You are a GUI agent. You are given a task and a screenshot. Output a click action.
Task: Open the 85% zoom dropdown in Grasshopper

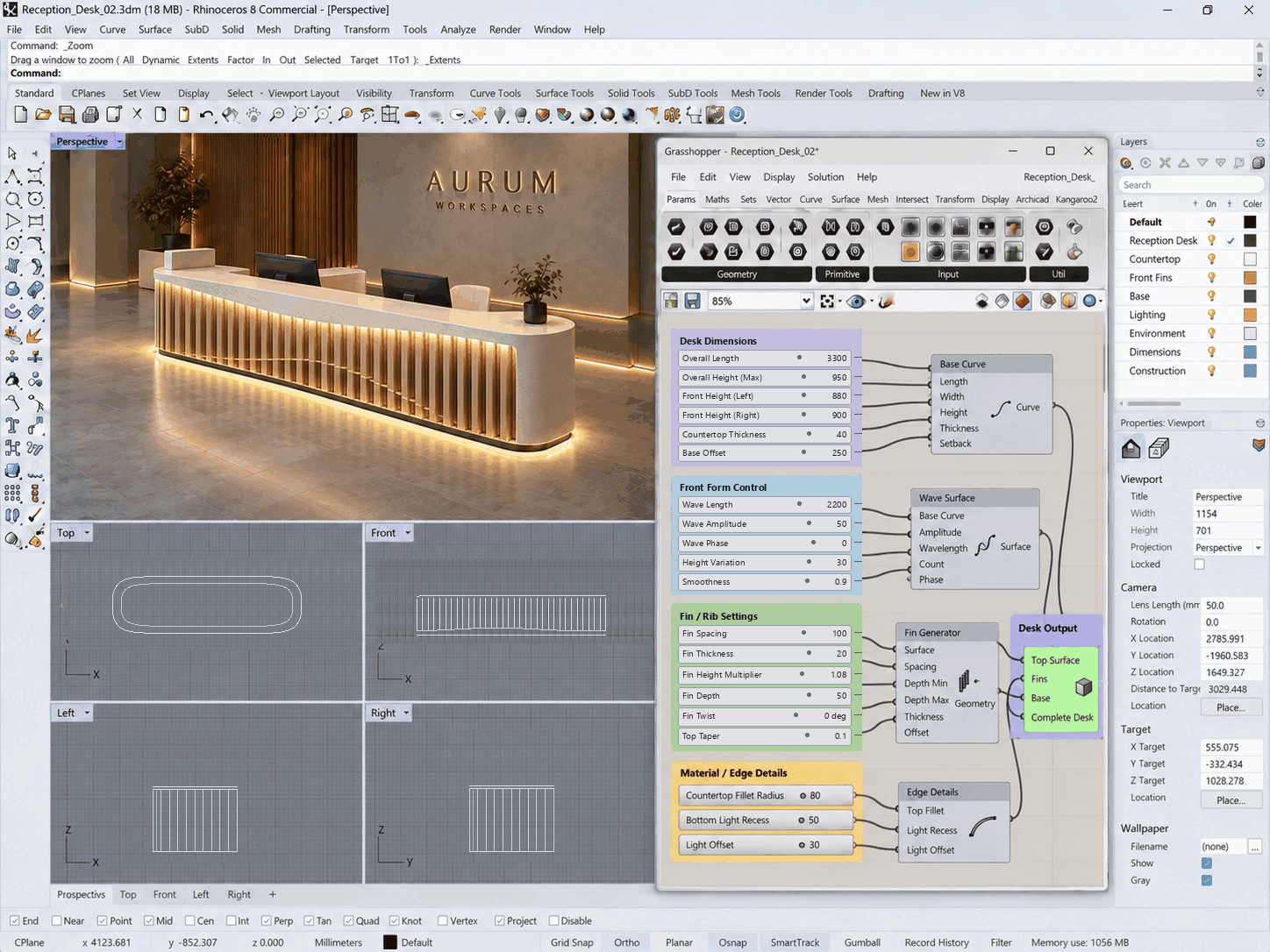806,301
